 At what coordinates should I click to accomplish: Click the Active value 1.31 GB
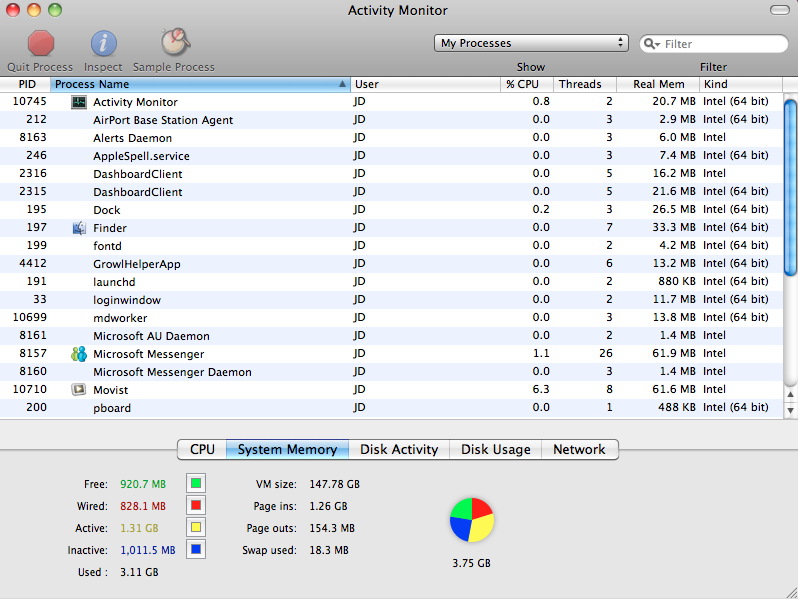[x=139, y=528]
